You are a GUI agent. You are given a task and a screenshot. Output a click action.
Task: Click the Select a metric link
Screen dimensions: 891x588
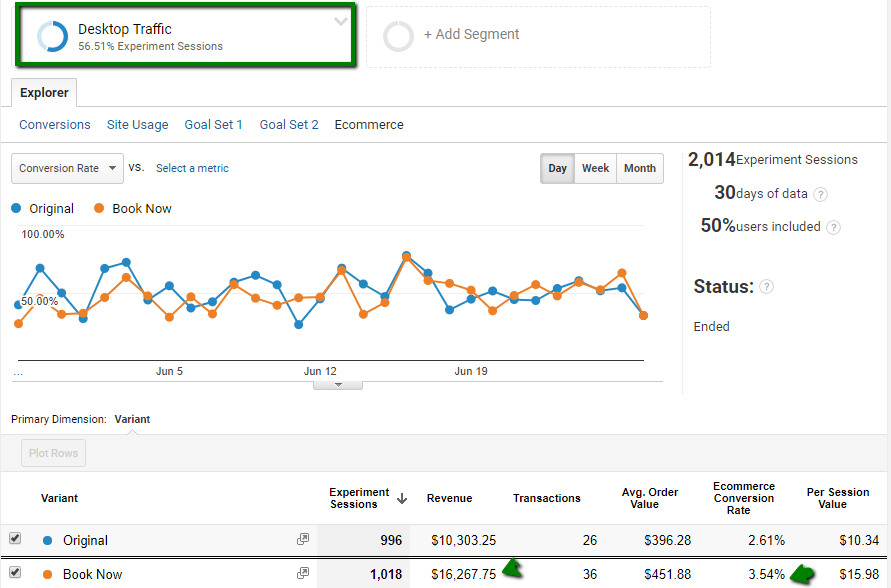pyautogui.click(x=192, y=168)
